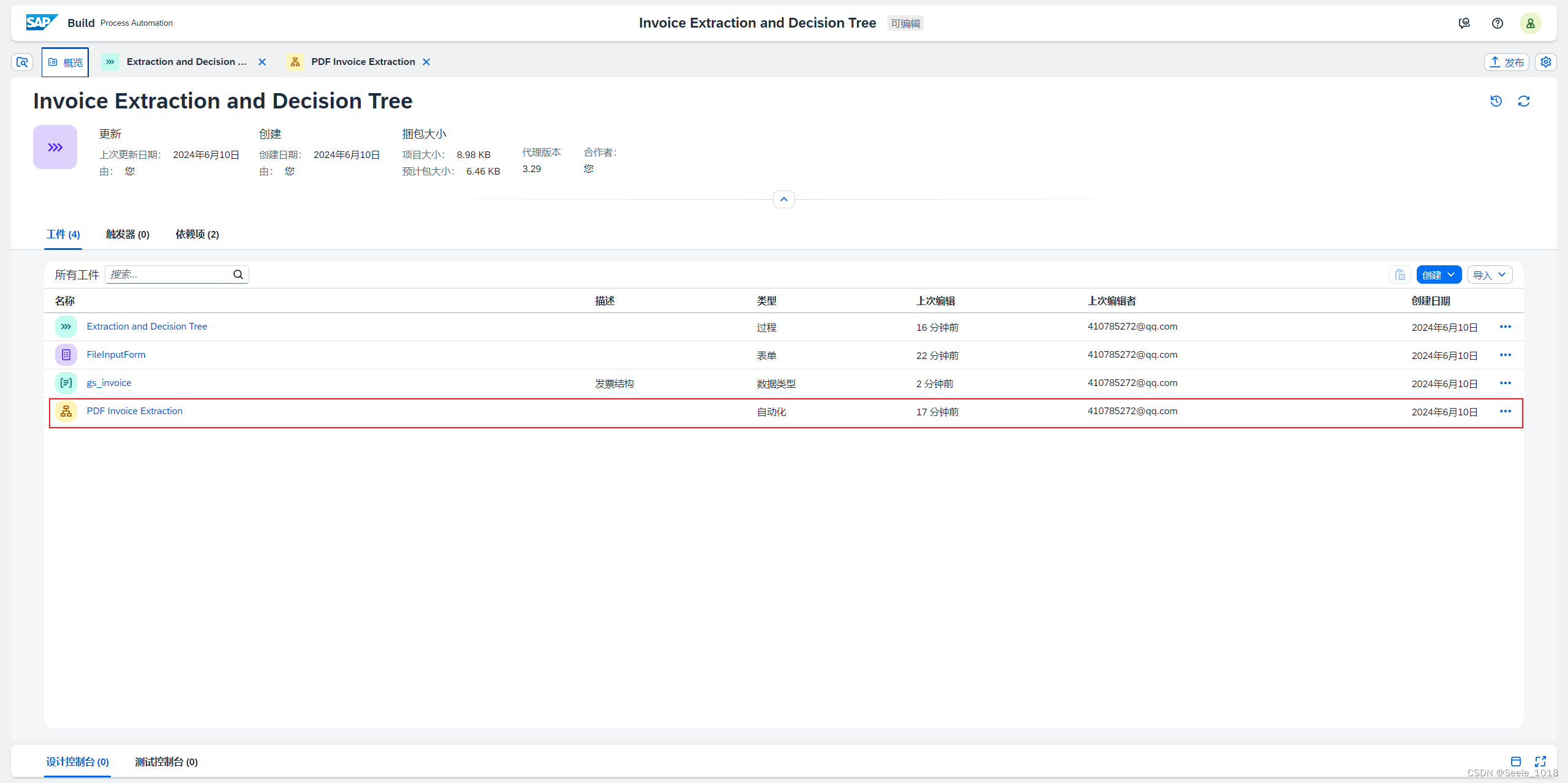Click the 自动化 type cell
This screenshot has width=1568, height=783.
(x=772, y=412)
